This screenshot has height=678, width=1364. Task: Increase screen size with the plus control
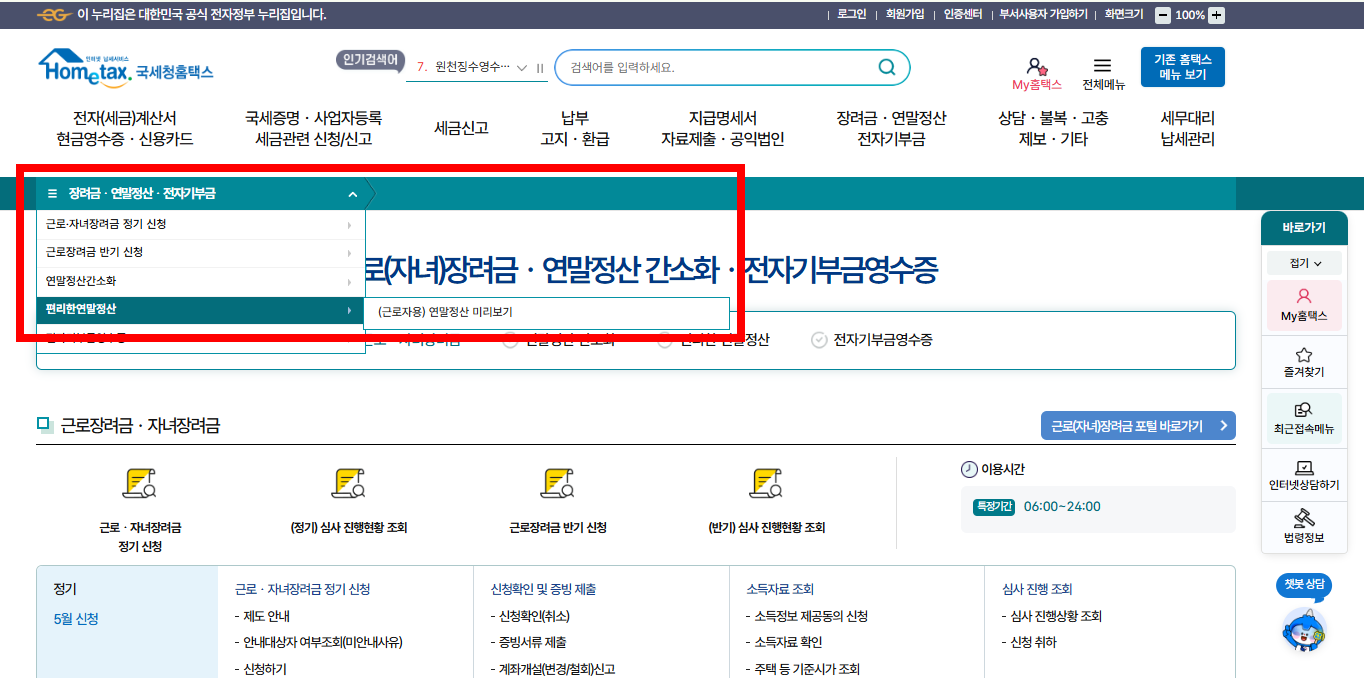pos(1216,14)
